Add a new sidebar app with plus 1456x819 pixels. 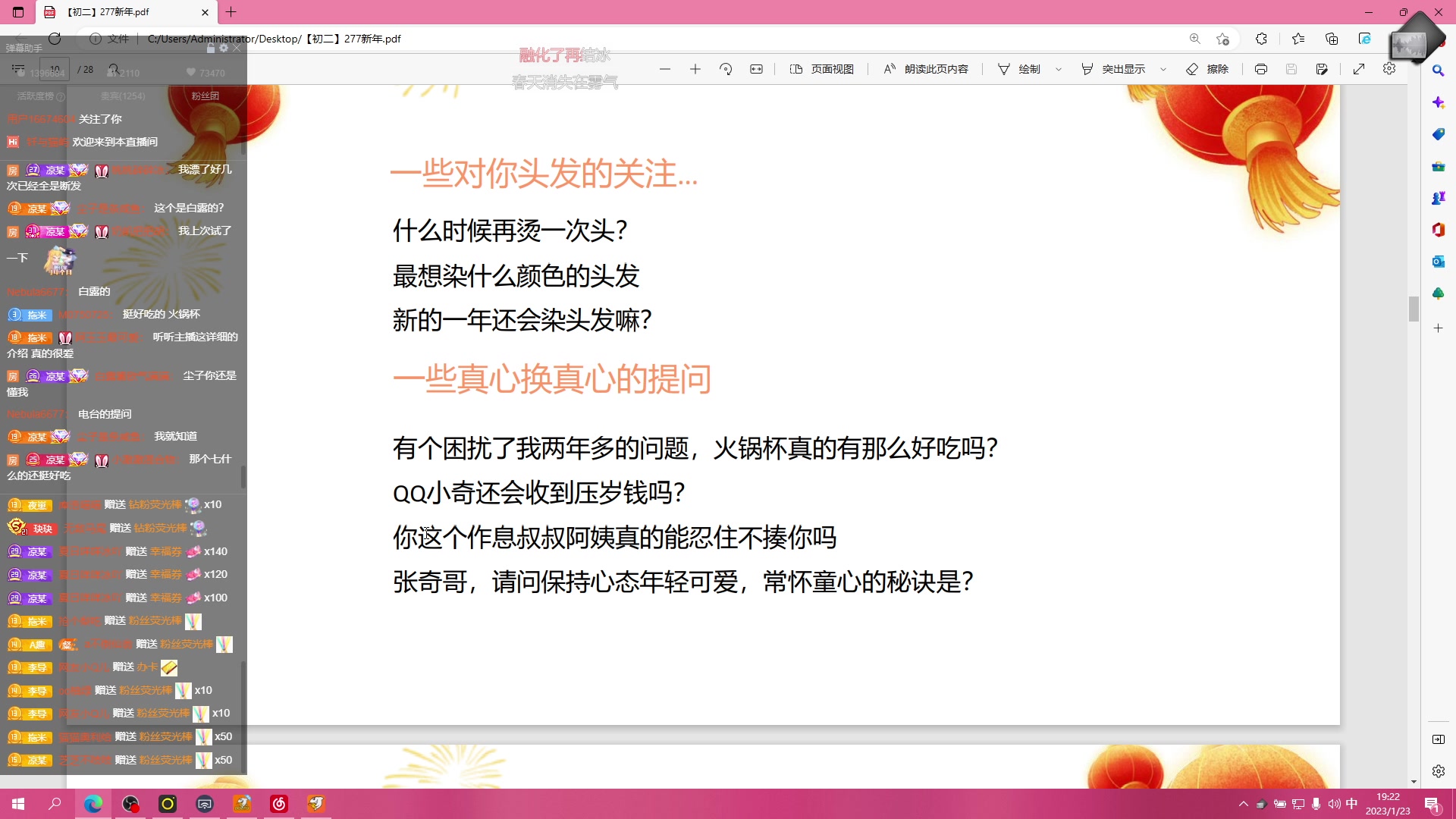1439,328
